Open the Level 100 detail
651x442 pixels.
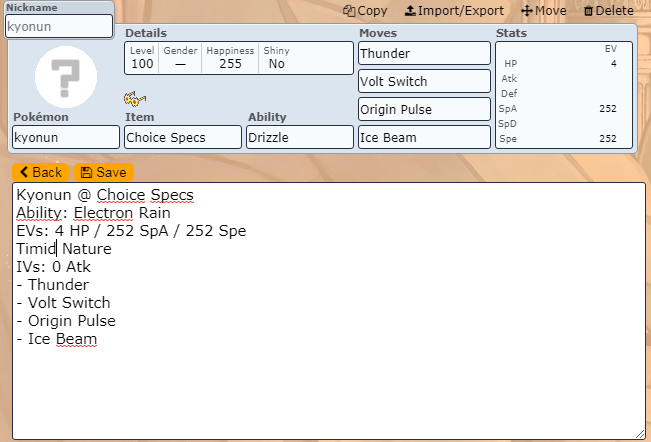coord(142,58)
